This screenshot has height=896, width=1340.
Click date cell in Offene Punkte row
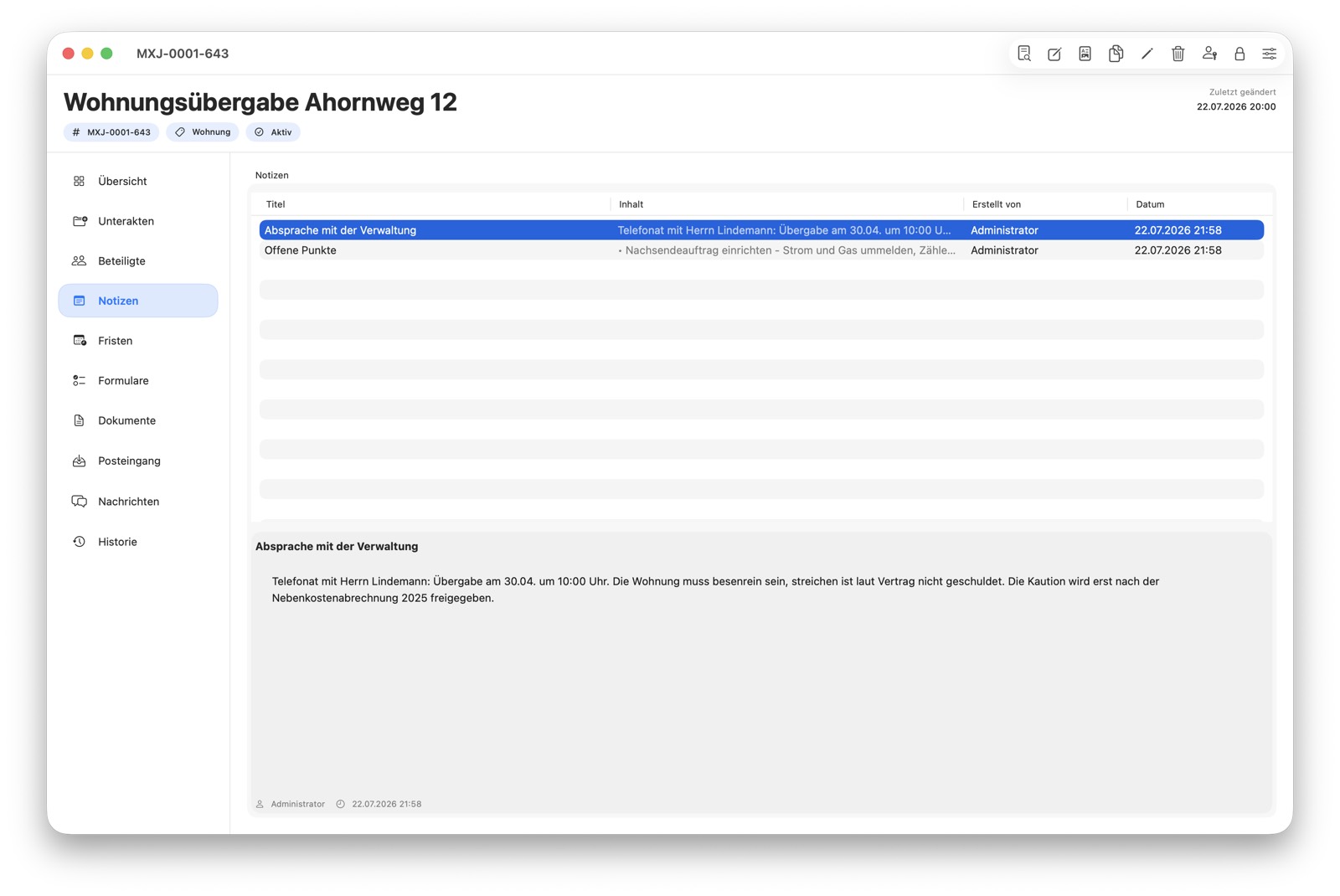(1178, 250)
